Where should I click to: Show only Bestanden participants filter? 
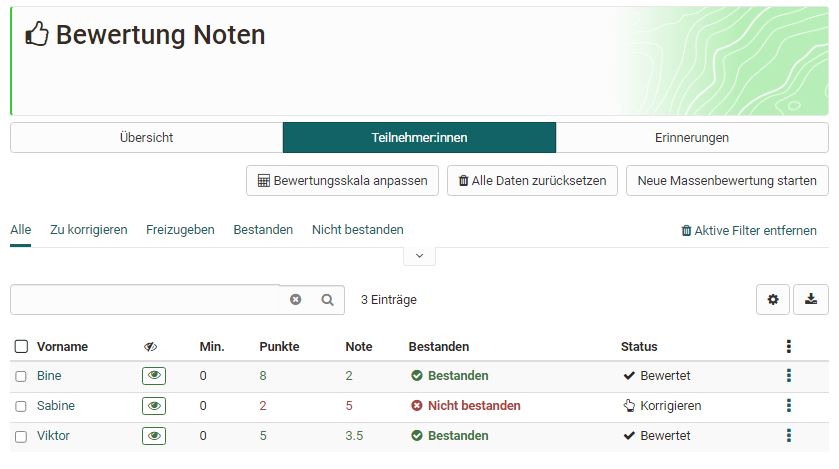tap(263, 230)
